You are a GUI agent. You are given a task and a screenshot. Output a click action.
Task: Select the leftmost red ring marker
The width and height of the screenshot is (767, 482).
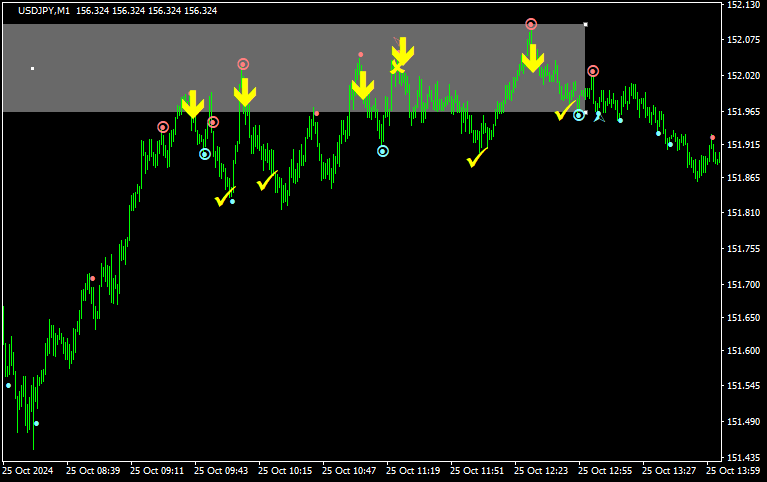point(163,127)
